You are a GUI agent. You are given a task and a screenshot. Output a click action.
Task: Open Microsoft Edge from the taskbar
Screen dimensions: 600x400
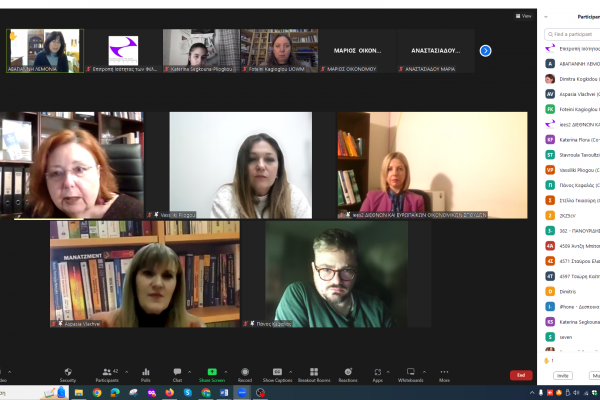click(115, 392)
